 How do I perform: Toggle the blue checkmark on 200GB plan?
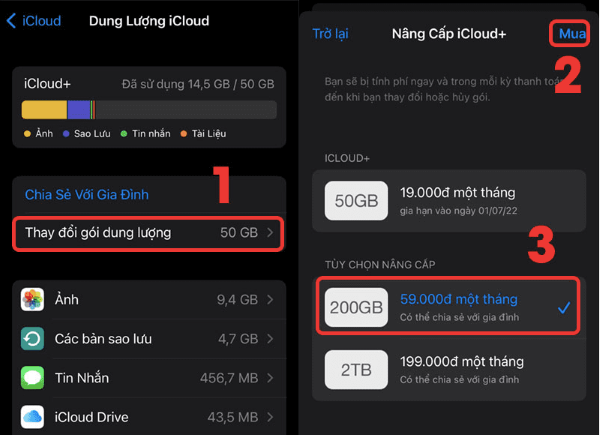coord(564,308)
